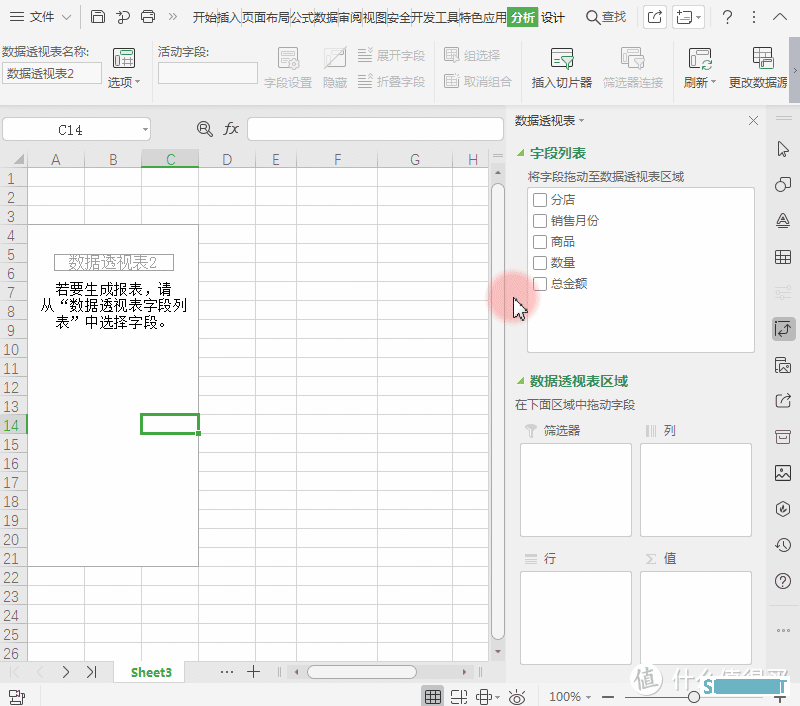Click the help circle icon in sidebar

pyautogui.click(x=783, y=581)
